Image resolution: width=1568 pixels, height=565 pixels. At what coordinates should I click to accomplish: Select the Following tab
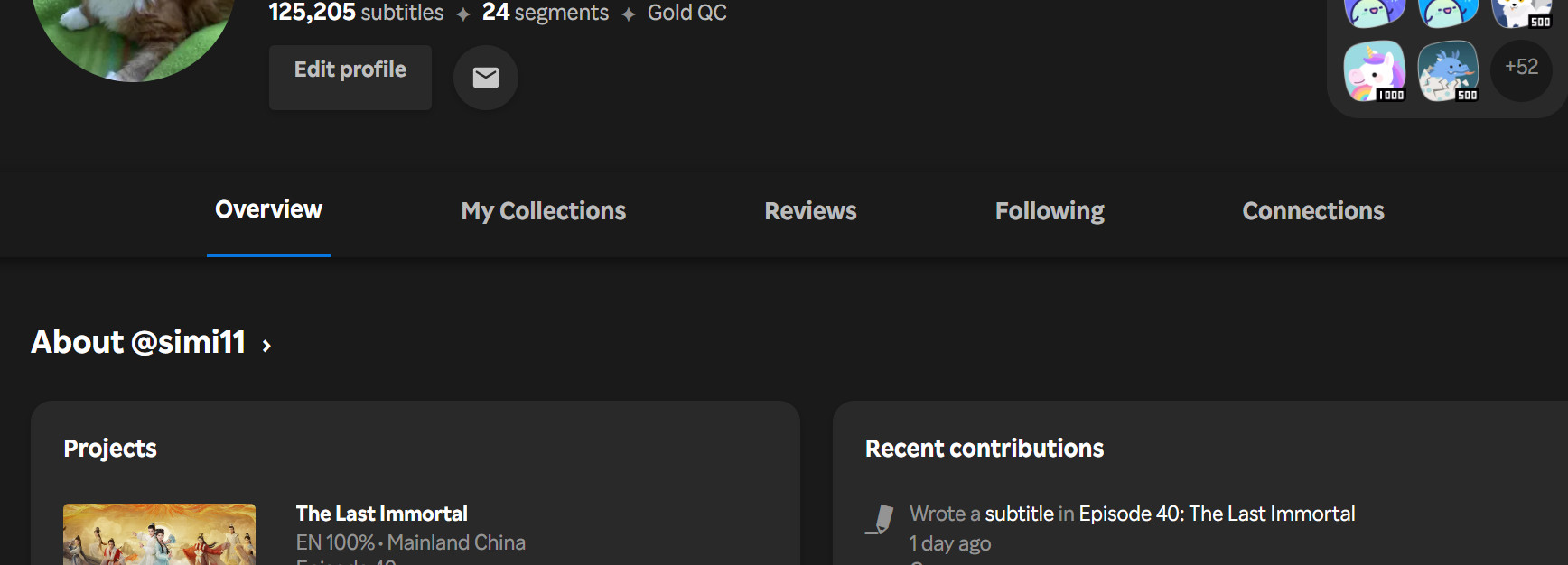pos(1050,211)
